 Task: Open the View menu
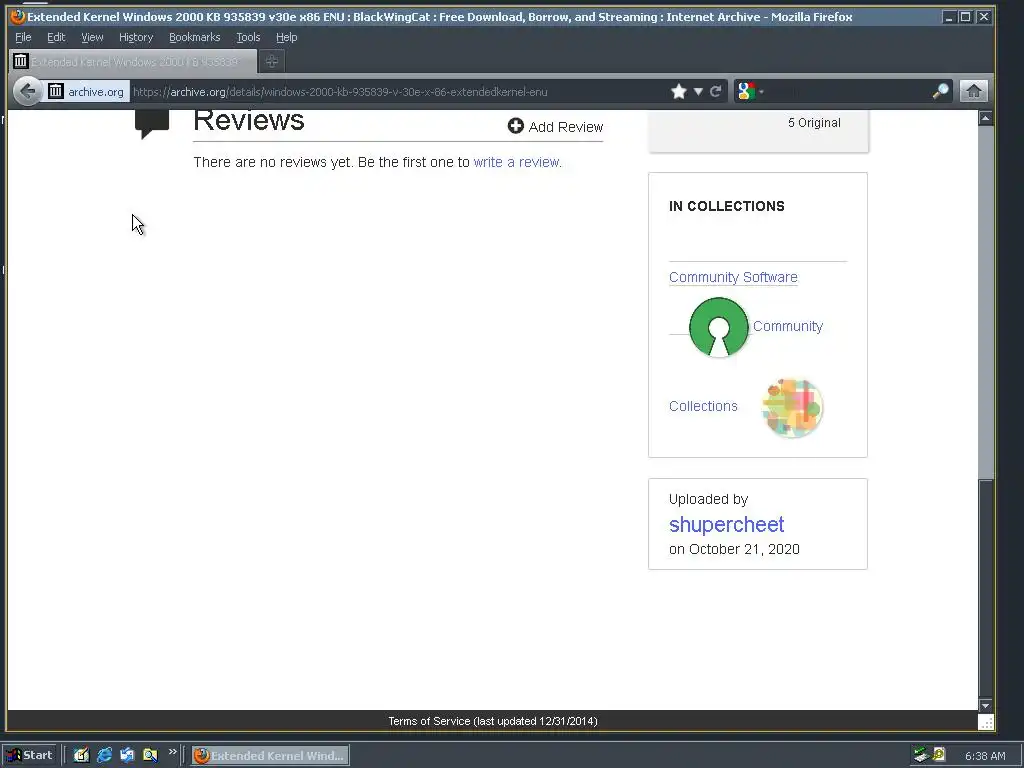(x=92, y=37)
